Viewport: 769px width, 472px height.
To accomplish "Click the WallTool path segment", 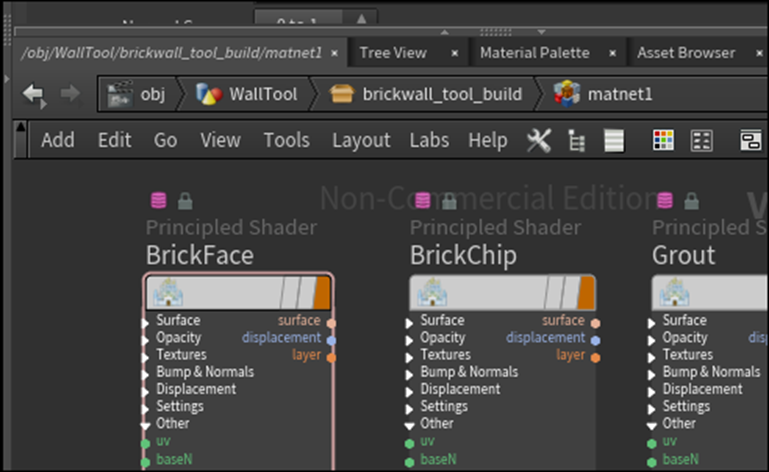I will 248,94.
